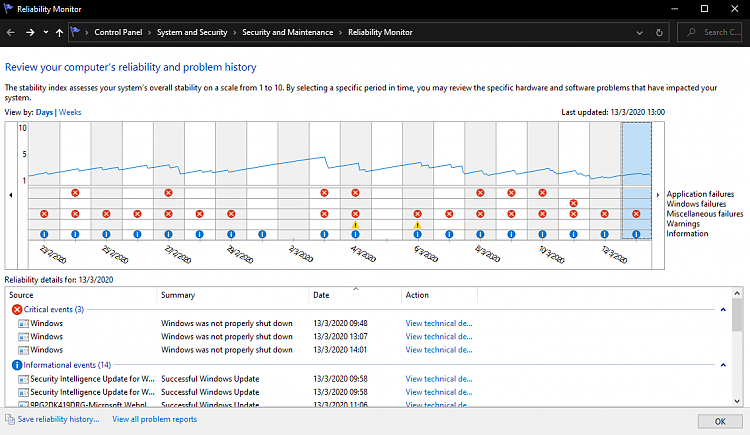Viewport: 750px width, 435px height.
Task: Click warning triangle icon on 4/3/2020
Action: click(355, 224)
